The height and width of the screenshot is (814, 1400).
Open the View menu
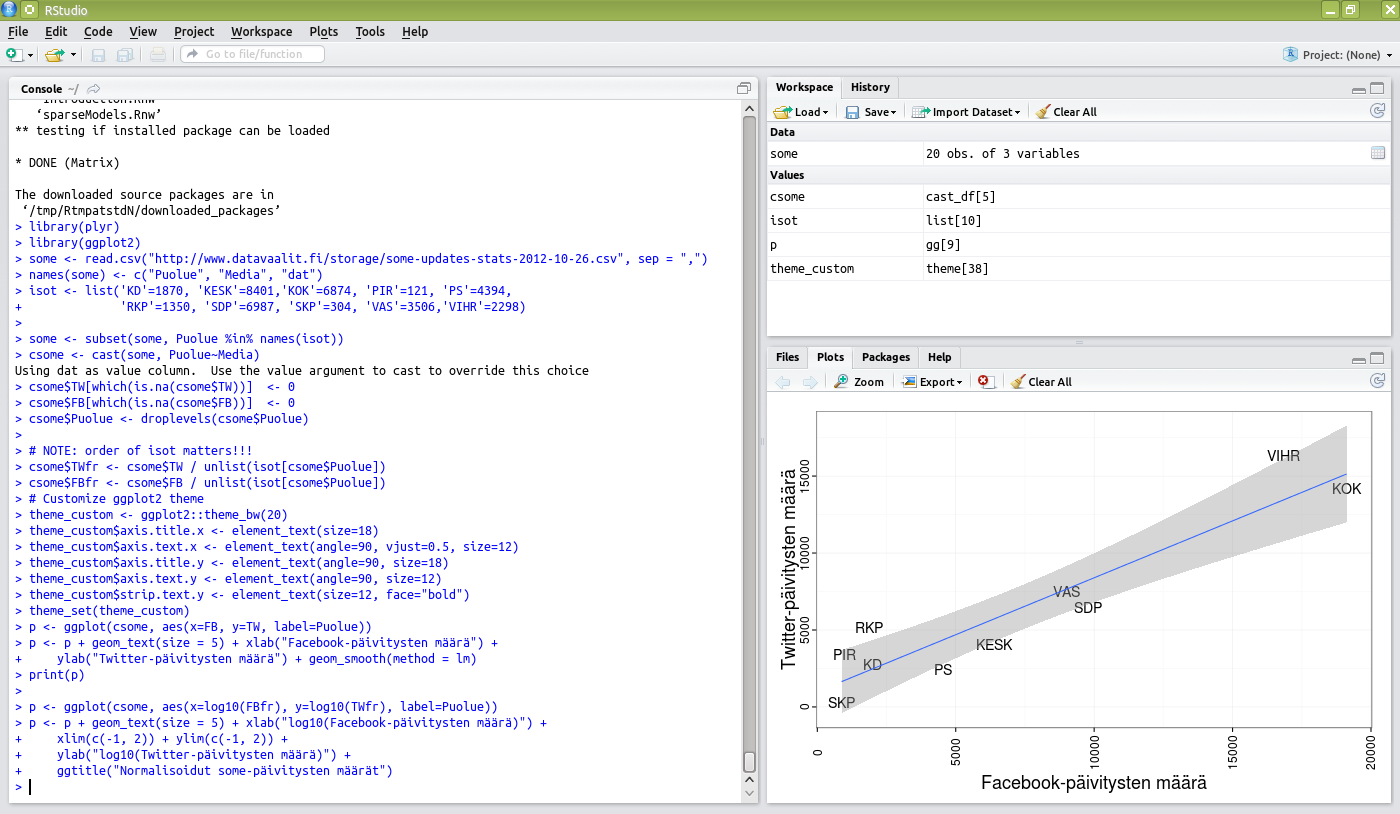pos(143,32)
